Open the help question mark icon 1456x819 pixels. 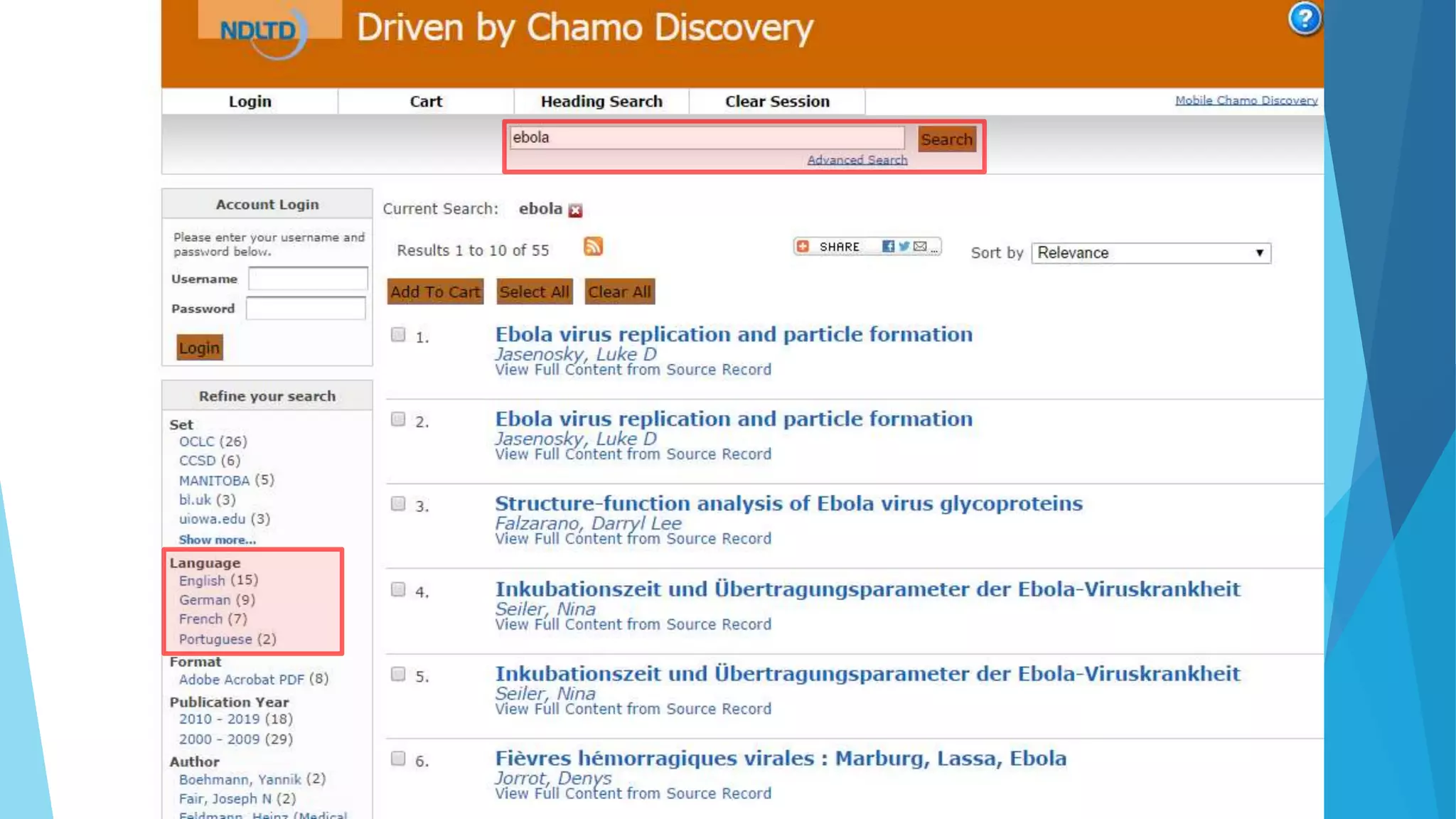[x=1305, y=19]
